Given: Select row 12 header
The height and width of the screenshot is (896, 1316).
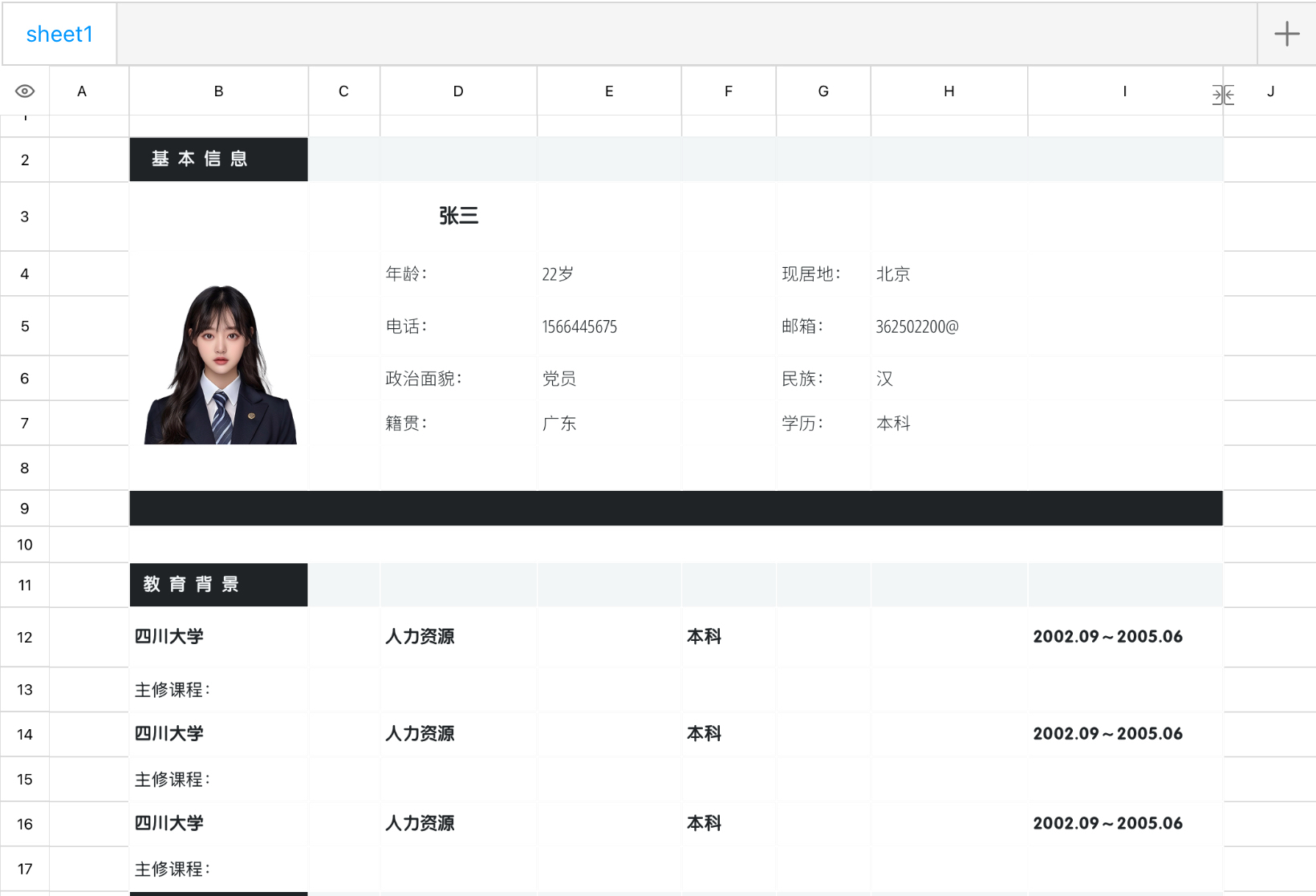Looking at the screenshot, I should [x=25, y=638].
